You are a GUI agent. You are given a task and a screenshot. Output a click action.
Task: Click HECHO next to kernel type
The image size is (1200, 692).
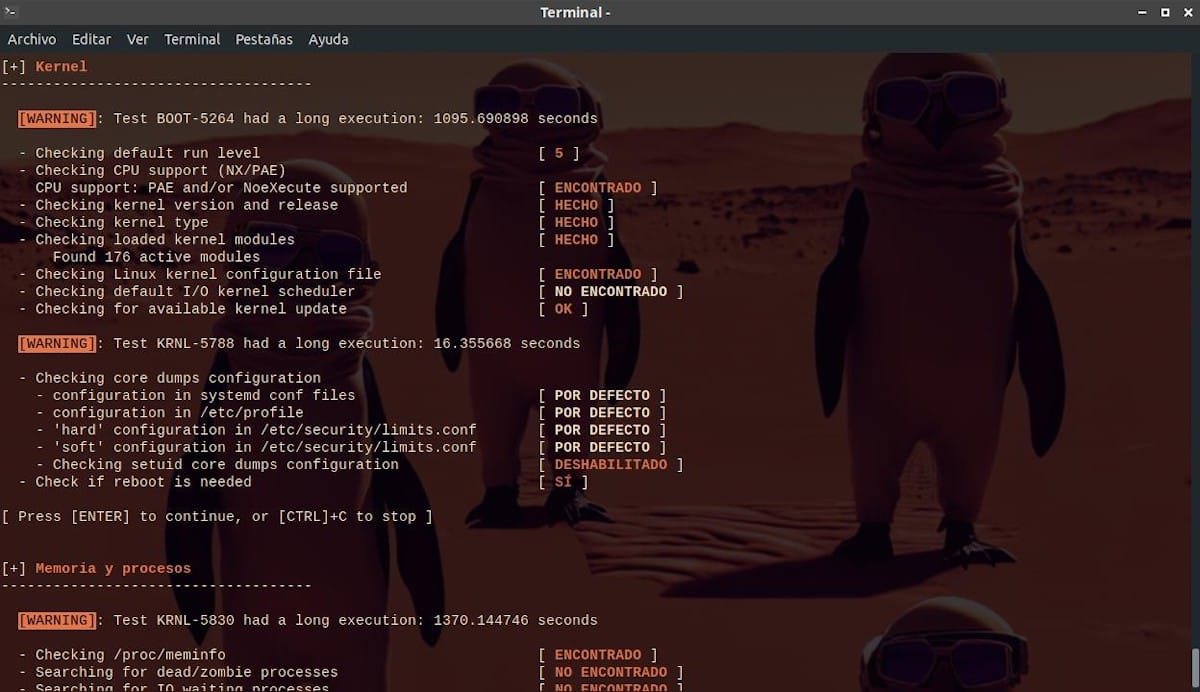tap(576, 222)
